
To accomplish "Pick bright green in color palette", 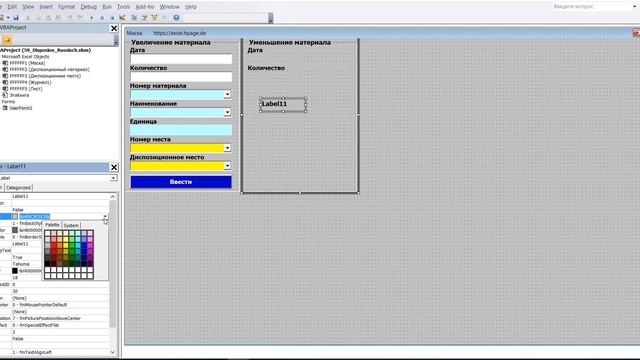I will tap(71, 245).
